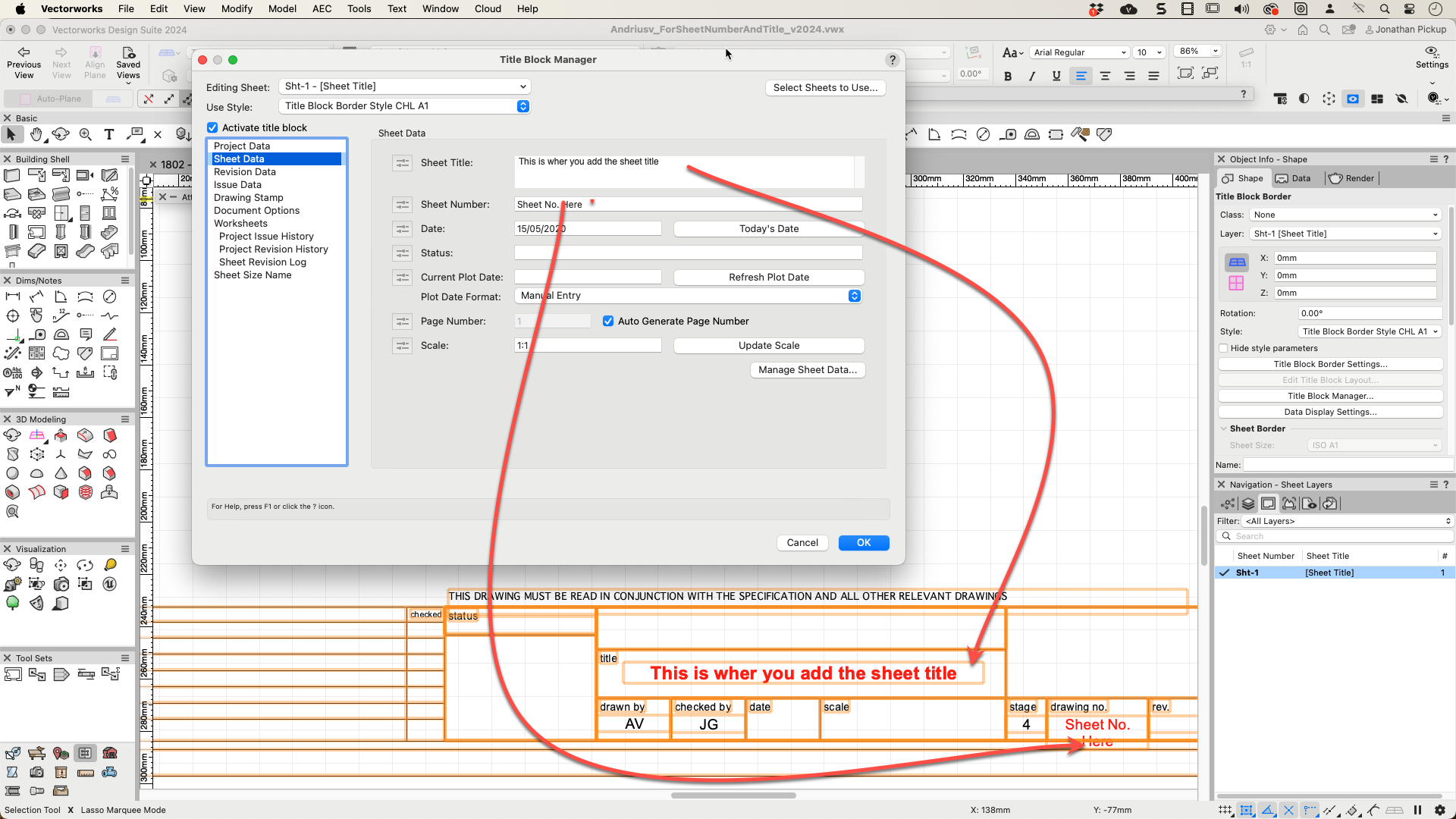The image size is (1456, 819).
Task: Select the Tape Measure tool in Dims/Notes
Action: coord(37,334)
